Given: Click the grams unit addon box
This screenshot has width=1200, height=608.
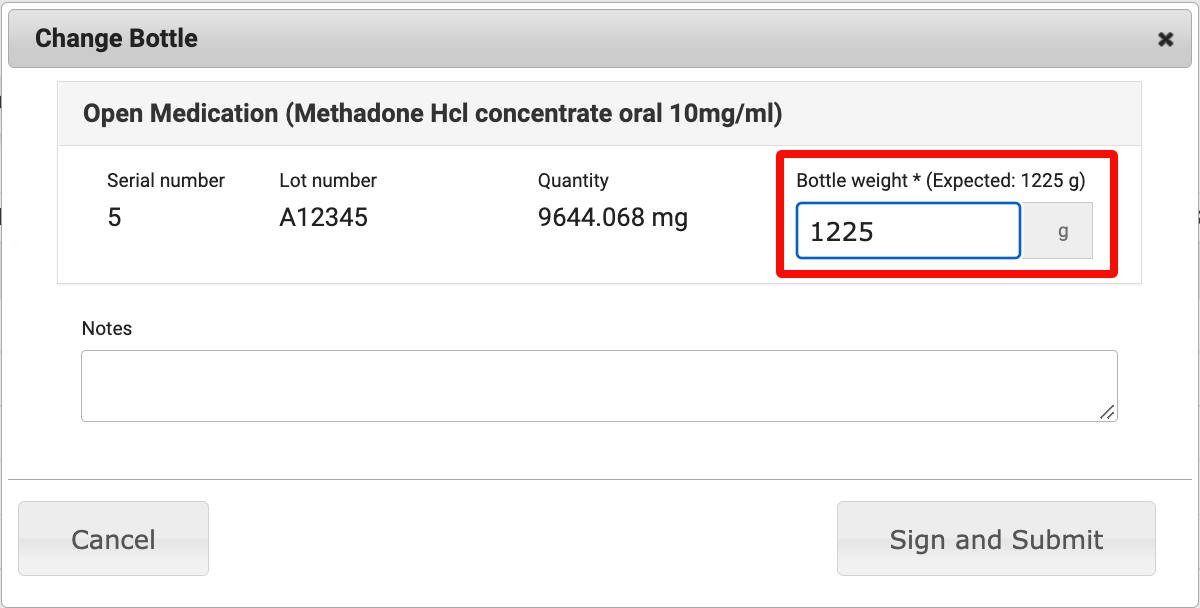Looking at the screenshot, I should (x=1062, y=231).
